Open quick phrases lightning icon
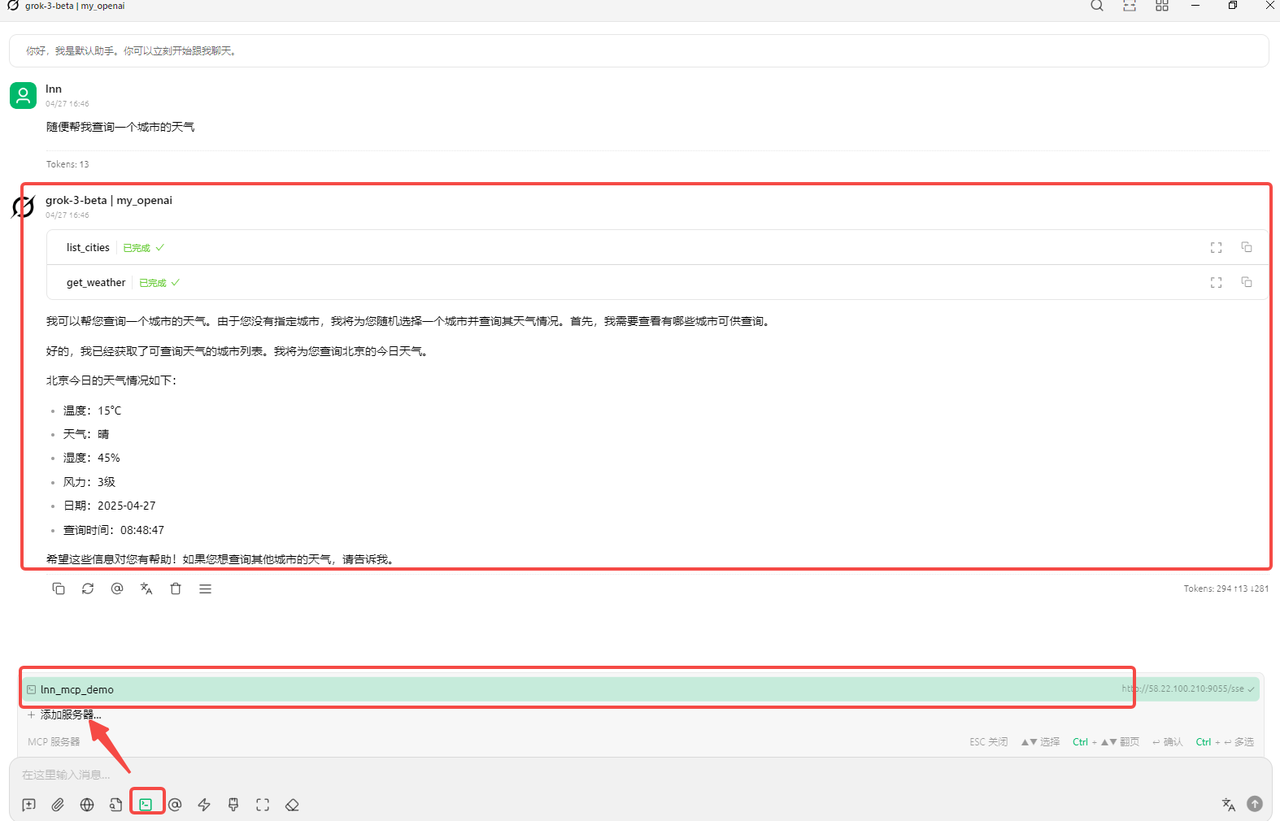Viewport: 1280px width, 821px height. (204, 805)
